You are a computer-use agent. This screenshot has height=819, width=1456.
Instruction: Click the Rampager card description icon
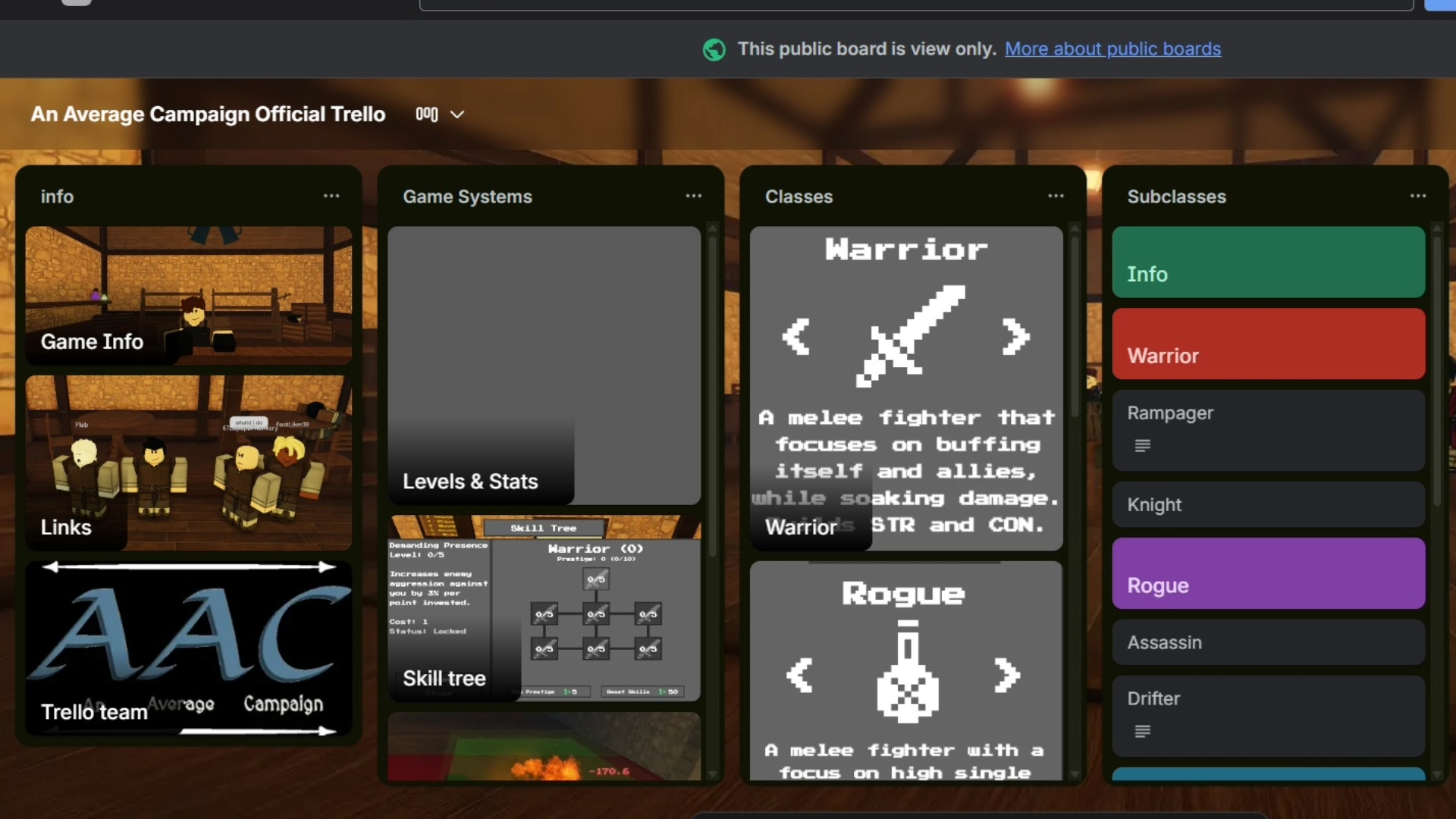click(1142, 446)
